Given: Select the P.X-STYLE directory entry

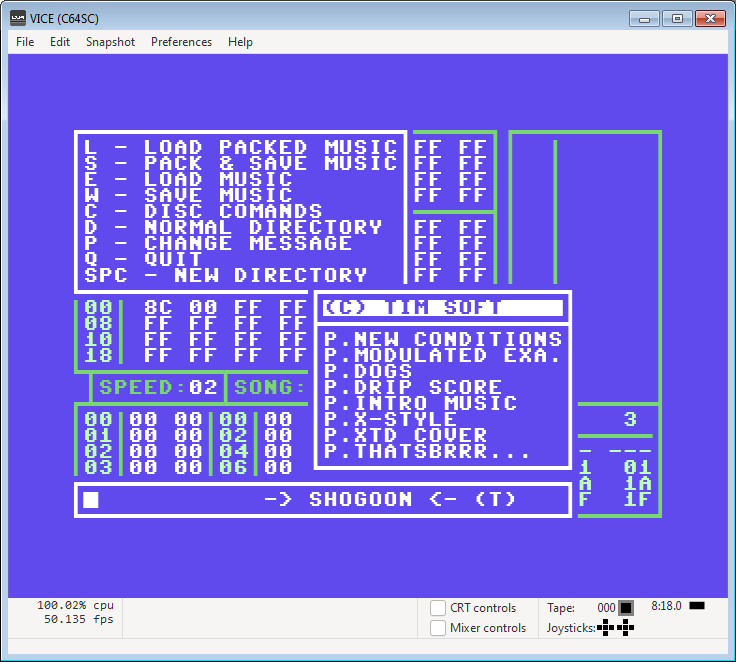Looking at the screenshot, I should point(390,419).
